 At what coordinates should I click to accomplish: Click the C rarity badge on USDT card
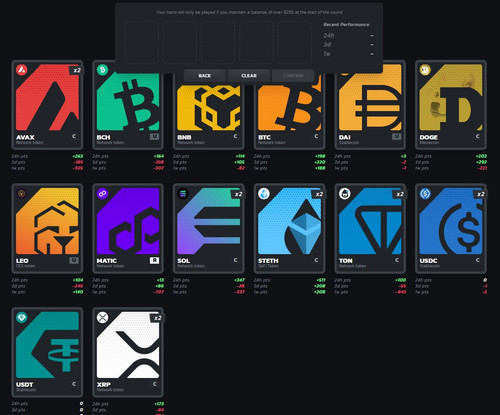[74, 384]
